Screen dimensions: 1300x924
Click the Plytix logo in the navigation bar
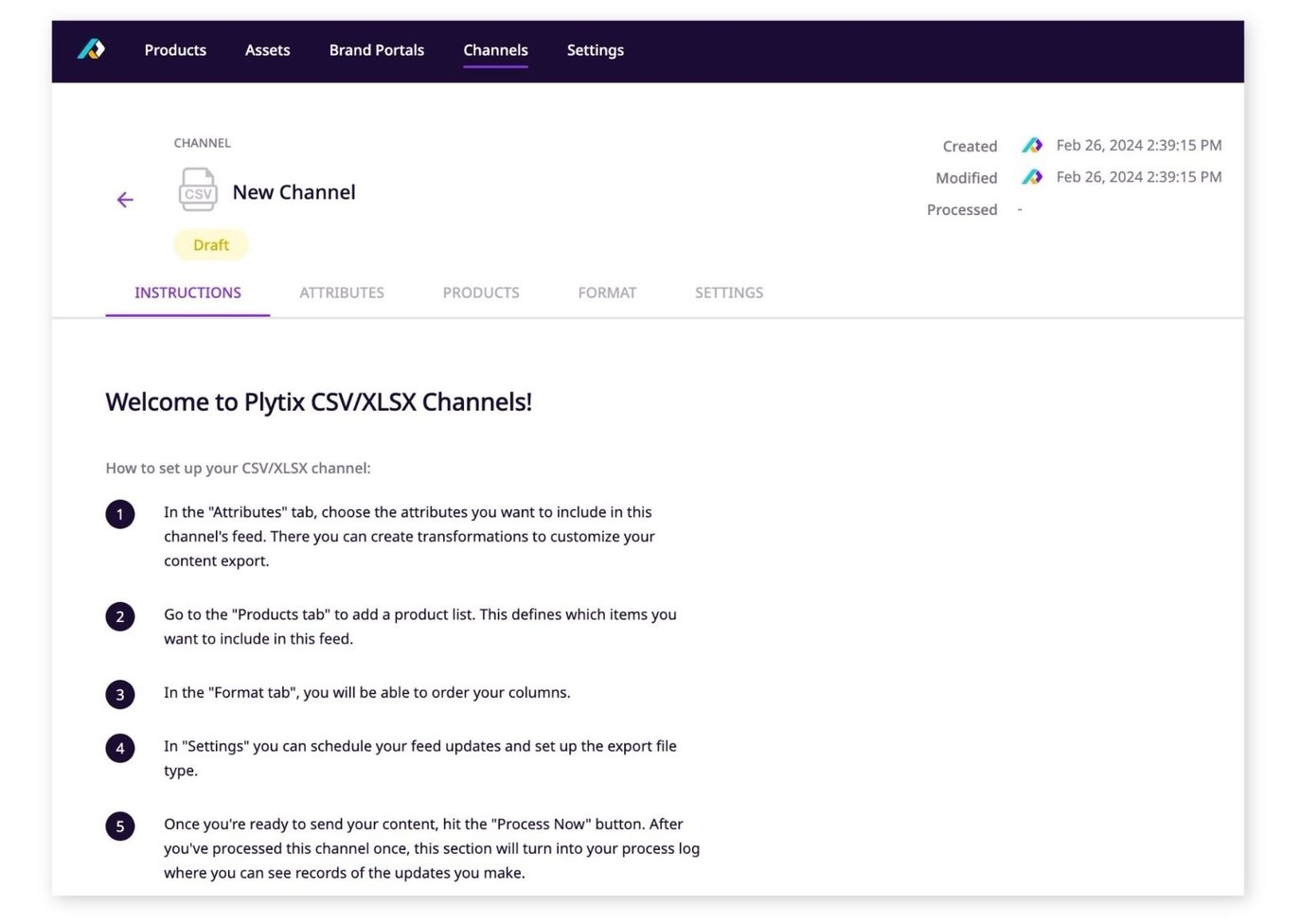[91, 49]
